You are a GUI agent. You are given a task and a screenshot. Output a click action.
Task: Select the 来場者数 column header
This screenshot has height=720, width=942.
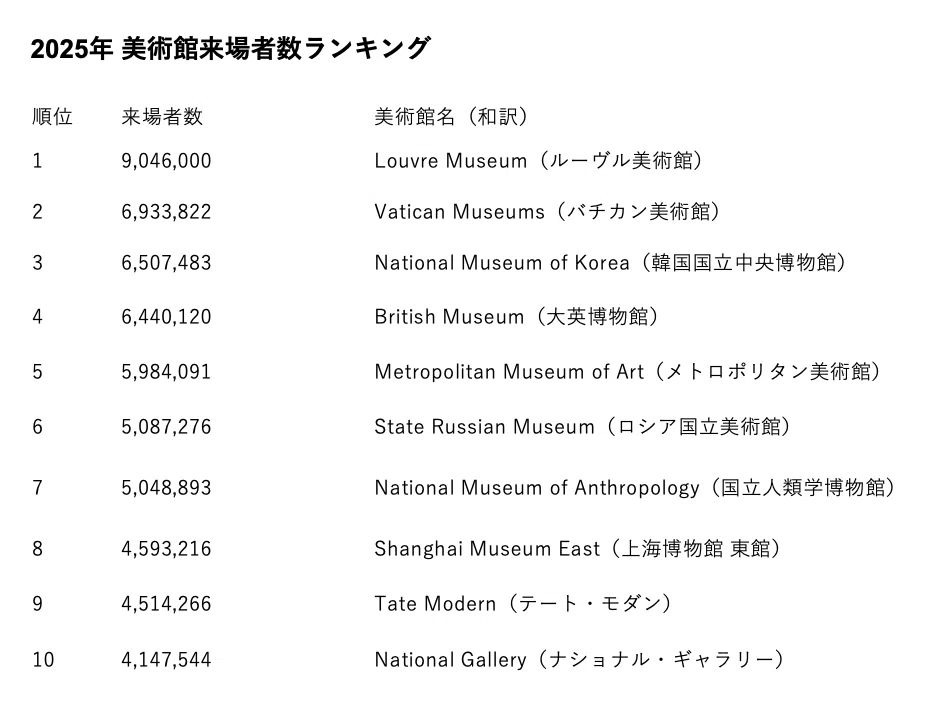pos(162,117)
